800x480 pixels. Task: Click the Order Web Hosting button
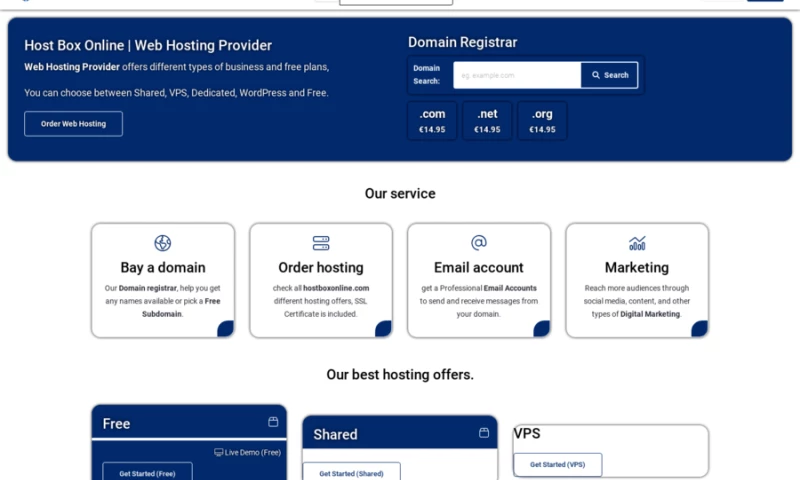(x=73, y=124)
